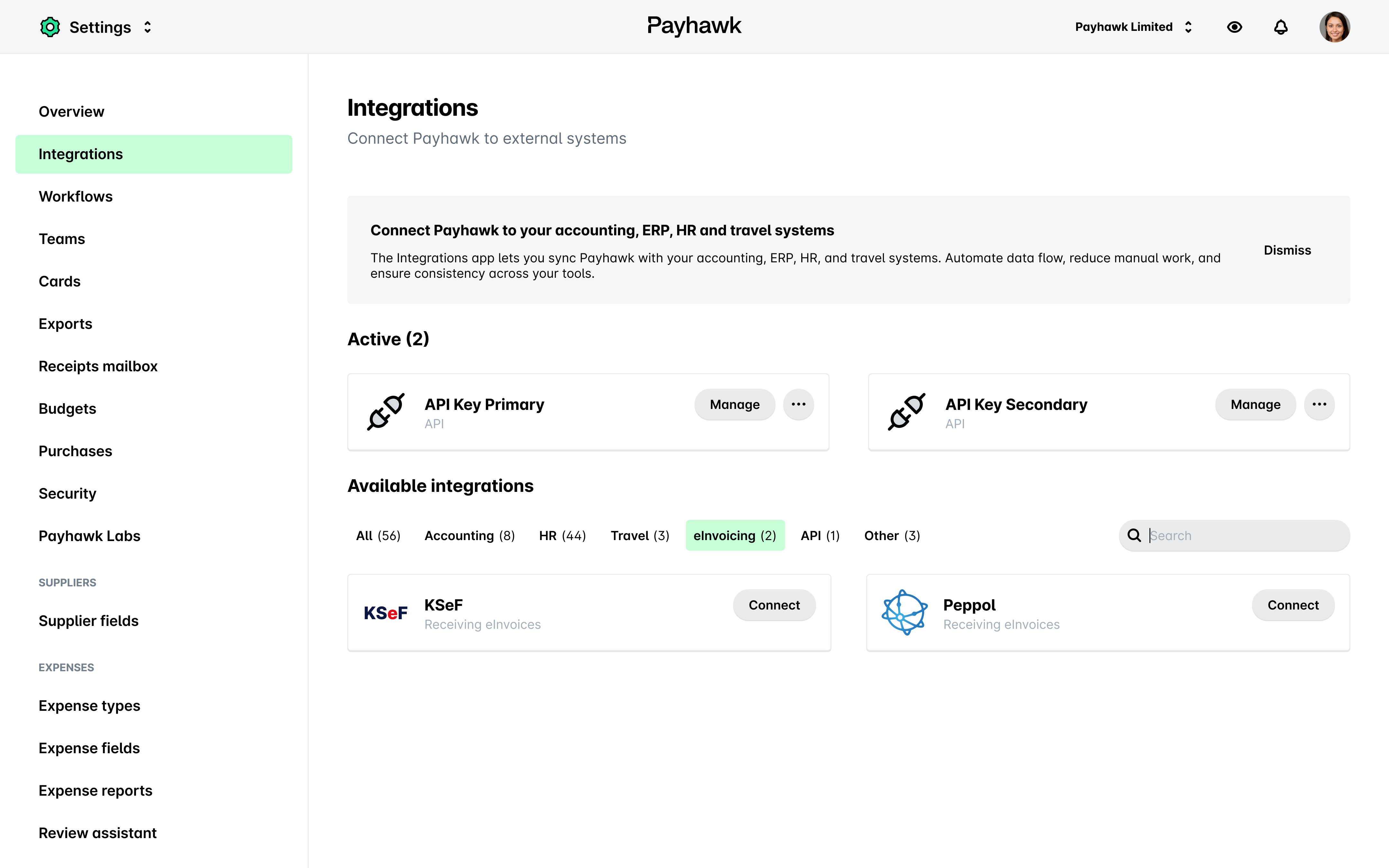Dismiss the integrations info banner
This screenshot has width=1389, height=868.
(1287, 250)
